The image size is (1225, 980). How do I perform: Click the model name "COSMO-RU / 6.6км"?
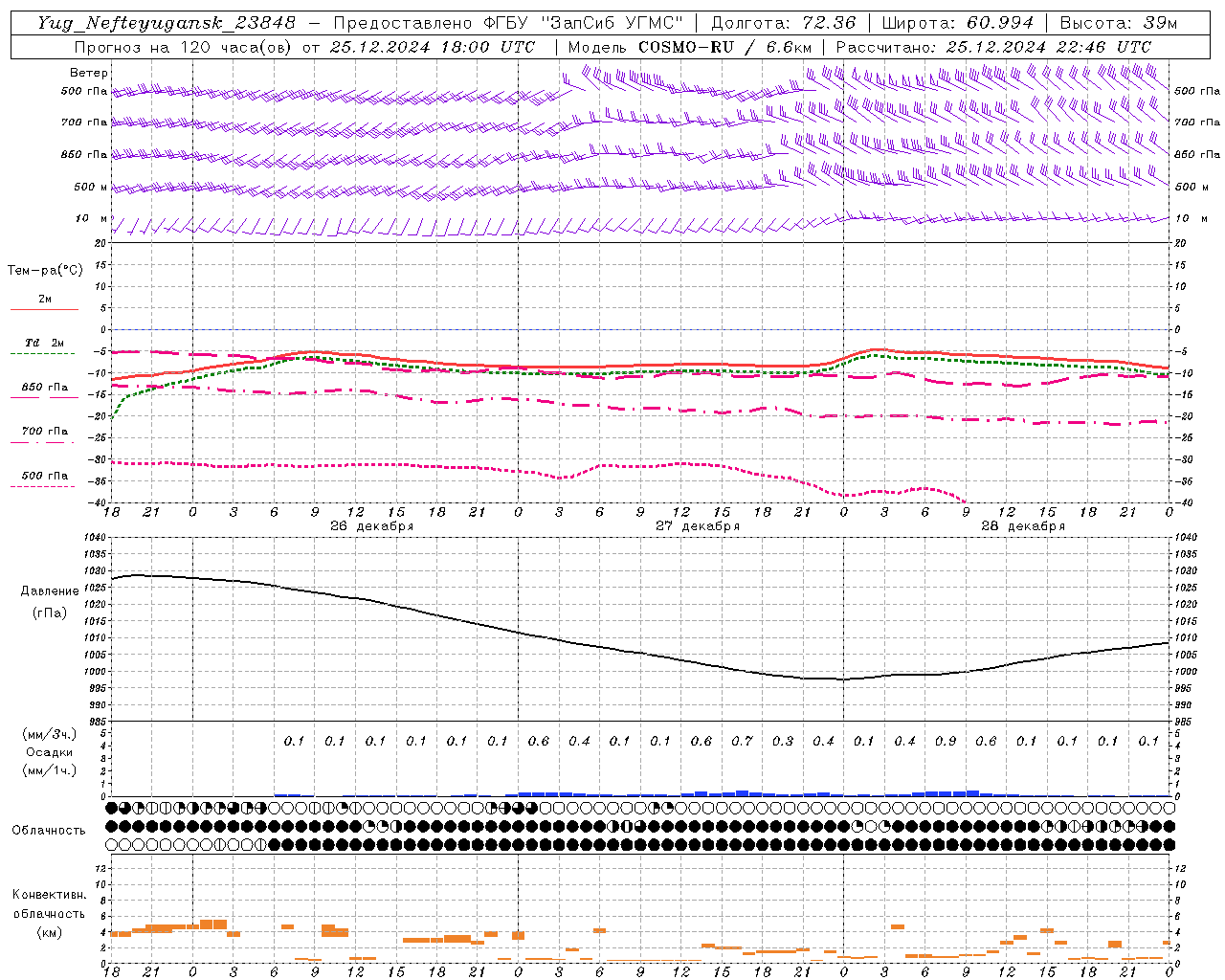coord(724,47)
